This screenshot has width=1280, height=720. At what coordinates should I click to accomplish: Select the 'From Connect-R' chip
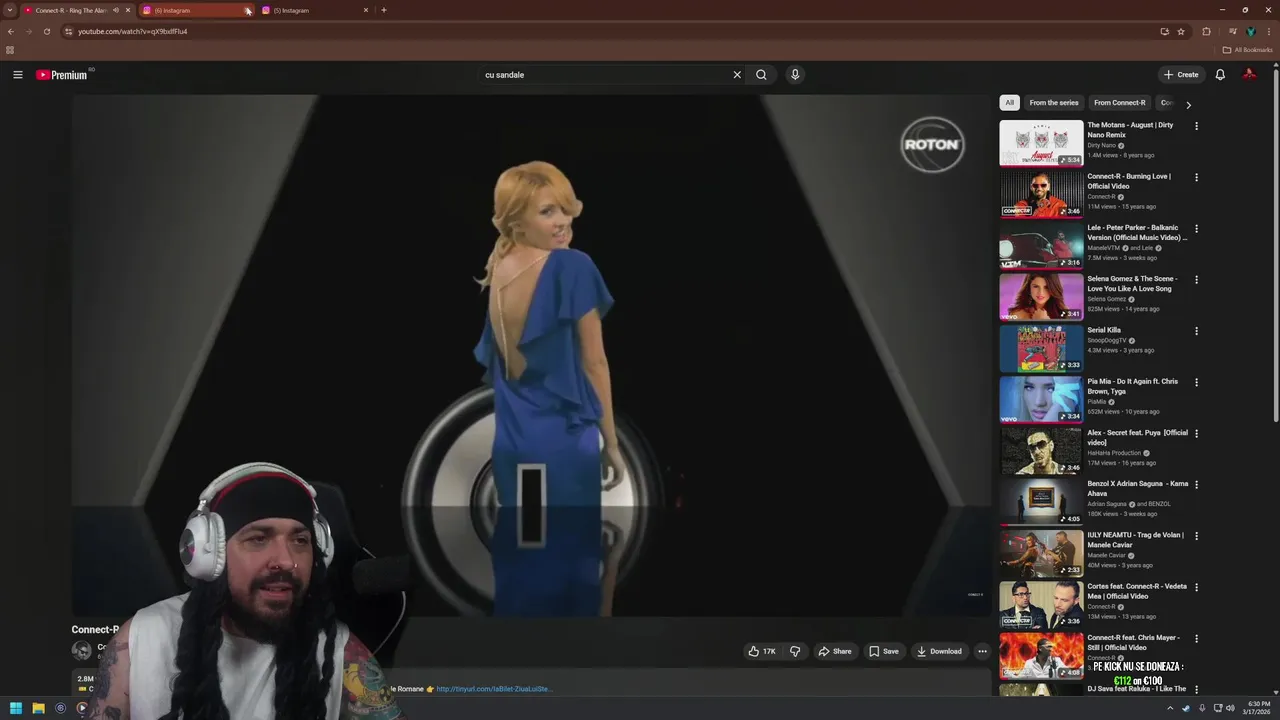pos(1119,103)
